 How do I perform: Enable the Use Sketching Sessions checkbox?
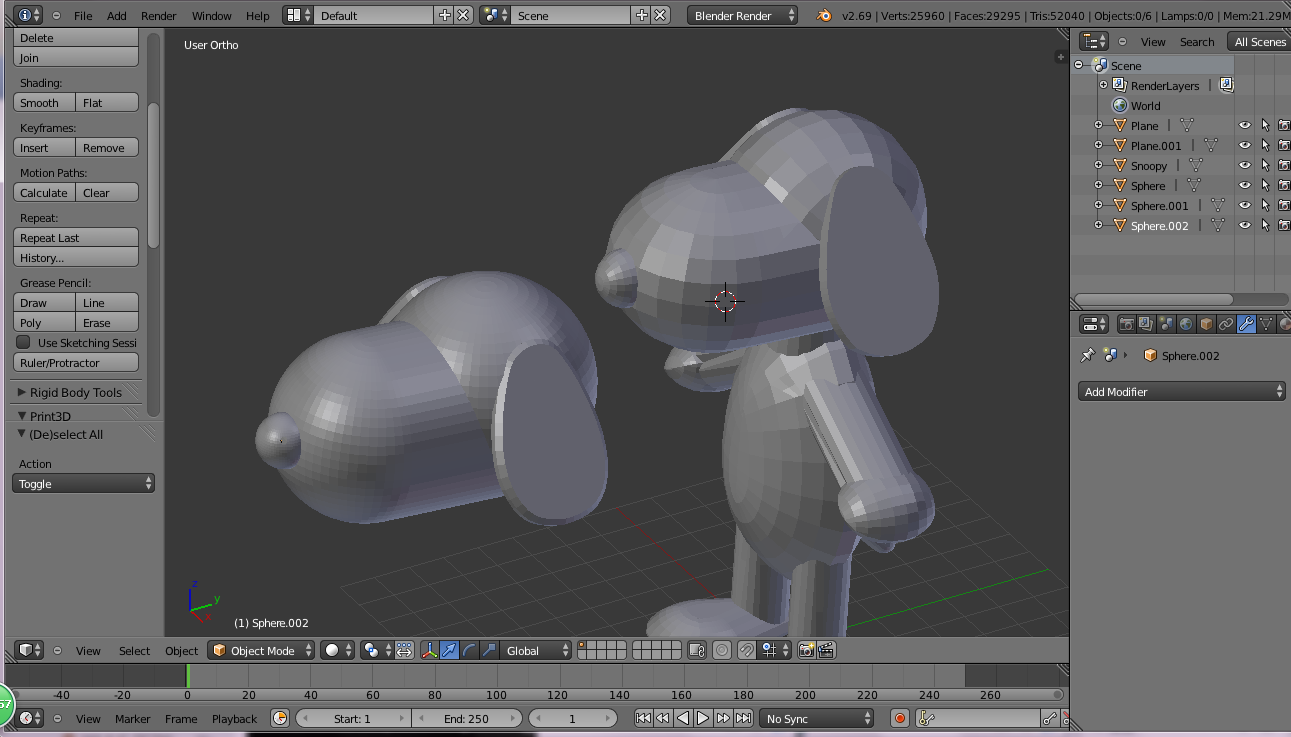click(24, 342)
